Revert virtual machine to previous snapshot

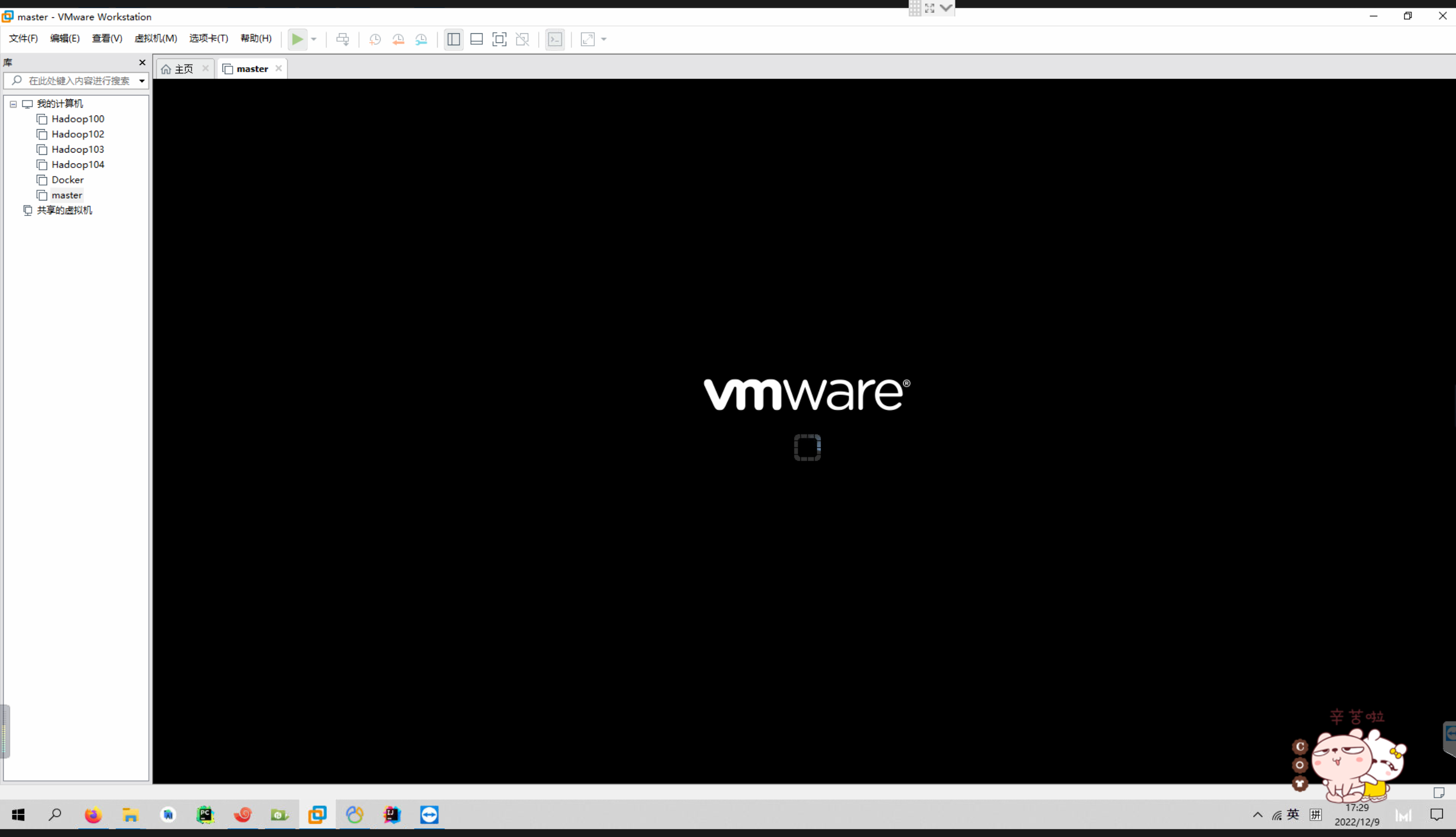coord(398,39)
